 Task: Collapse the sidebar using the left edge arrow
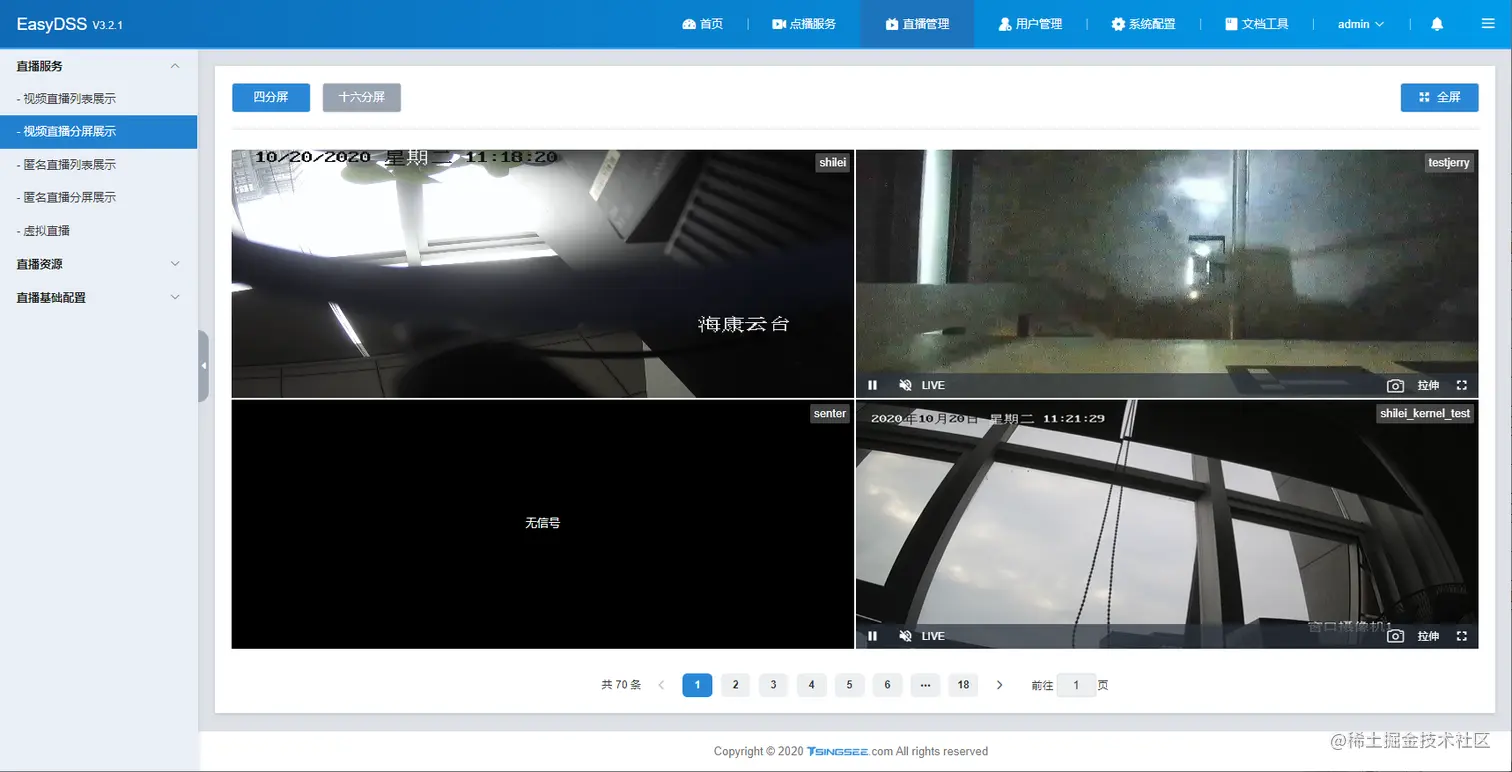pyautogui.click(x=204, y=365)
